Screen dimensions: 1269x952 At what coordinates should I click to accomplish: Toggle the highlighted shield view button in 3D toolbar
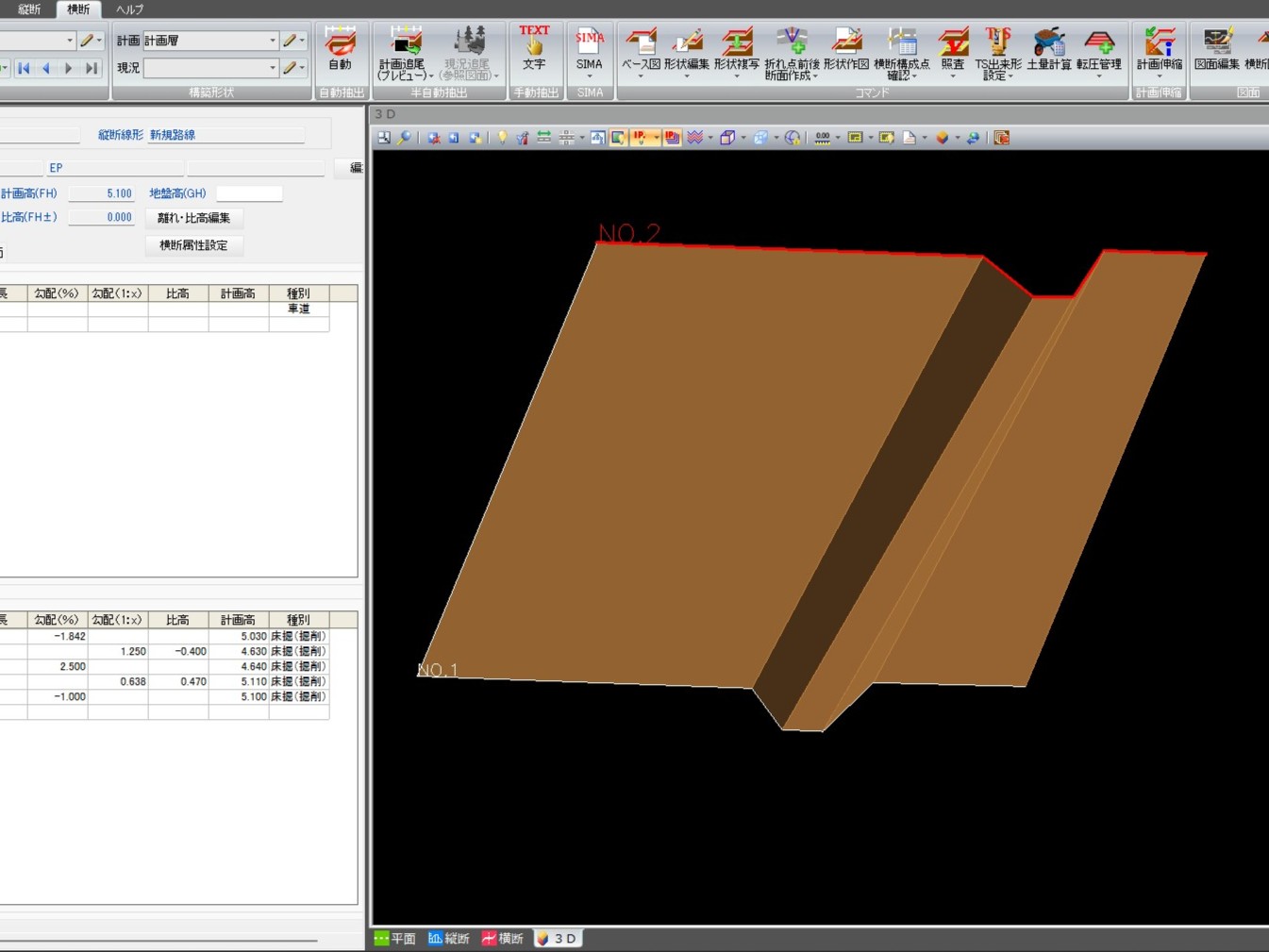pyautogui.click(x=618, y=138)
